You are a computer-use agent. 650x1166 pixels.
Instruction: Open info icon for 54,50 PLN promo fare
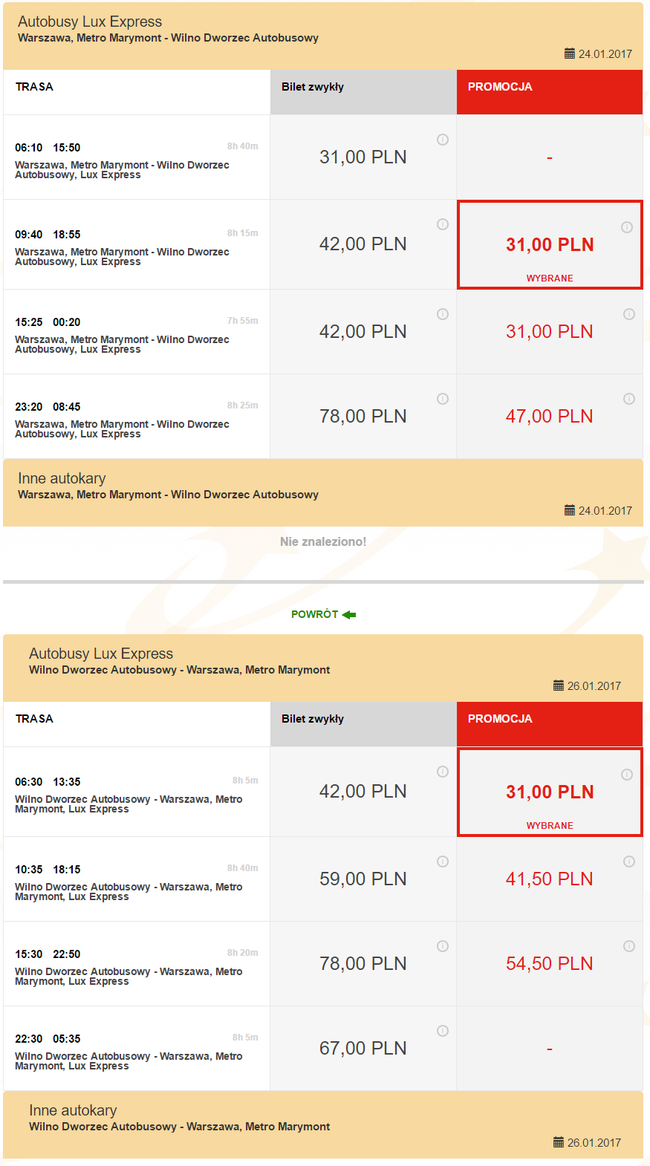coord(629,946)
